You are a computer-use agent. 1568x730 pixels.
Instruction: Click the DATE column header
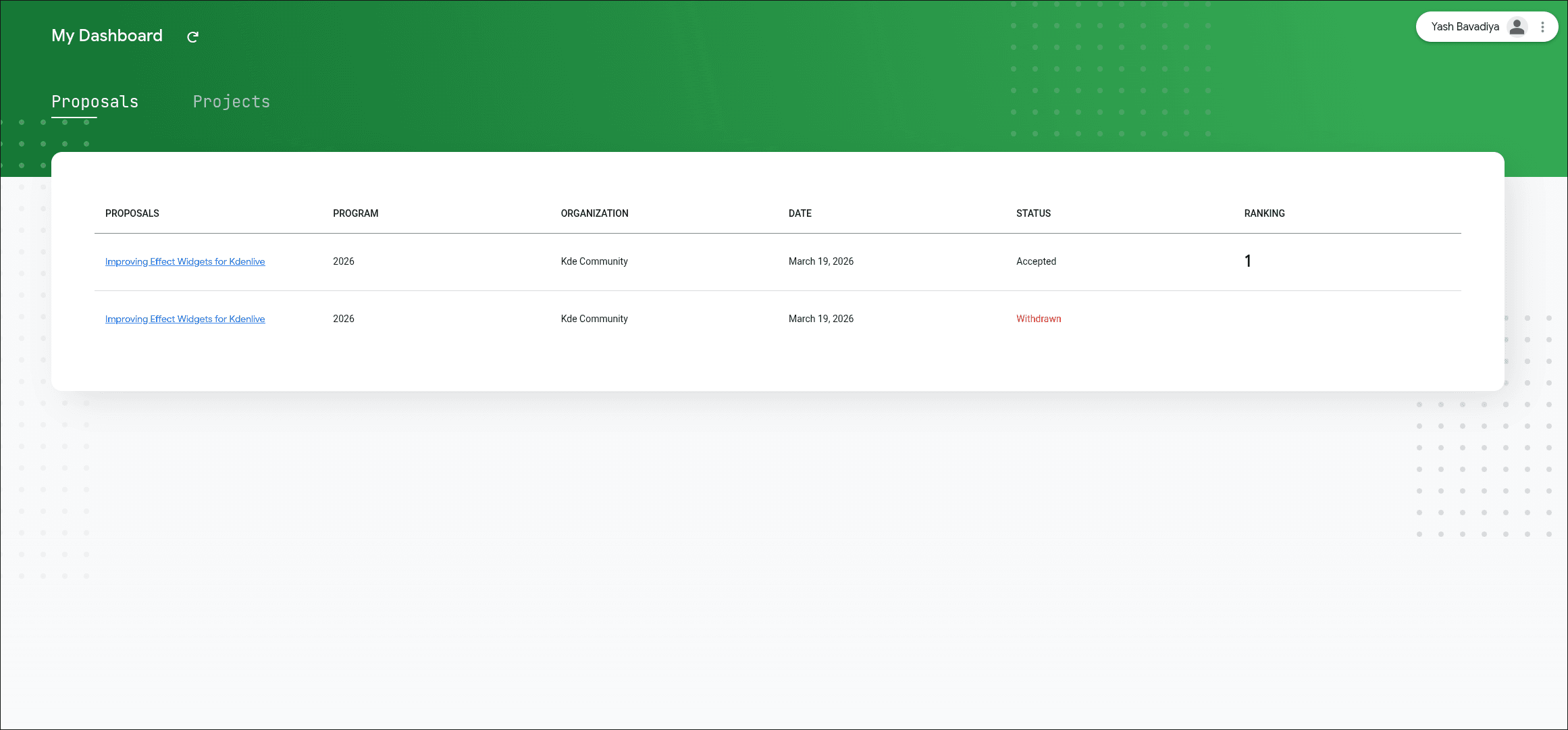pyautogui.click(x=800, y=213)
